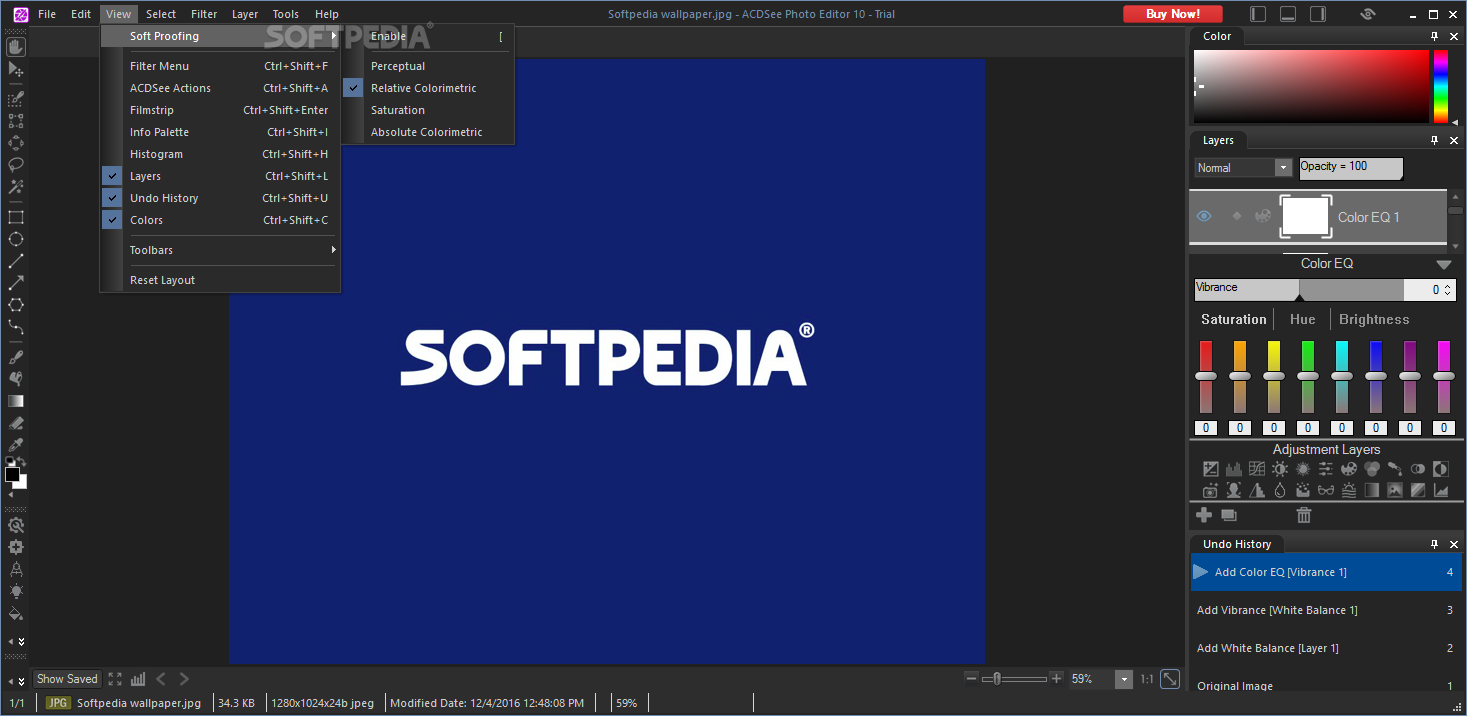Step the Vibrance value spinner
This screenshot has height=716, width=1467.
pyautogui.click(x=1447, y=290)
